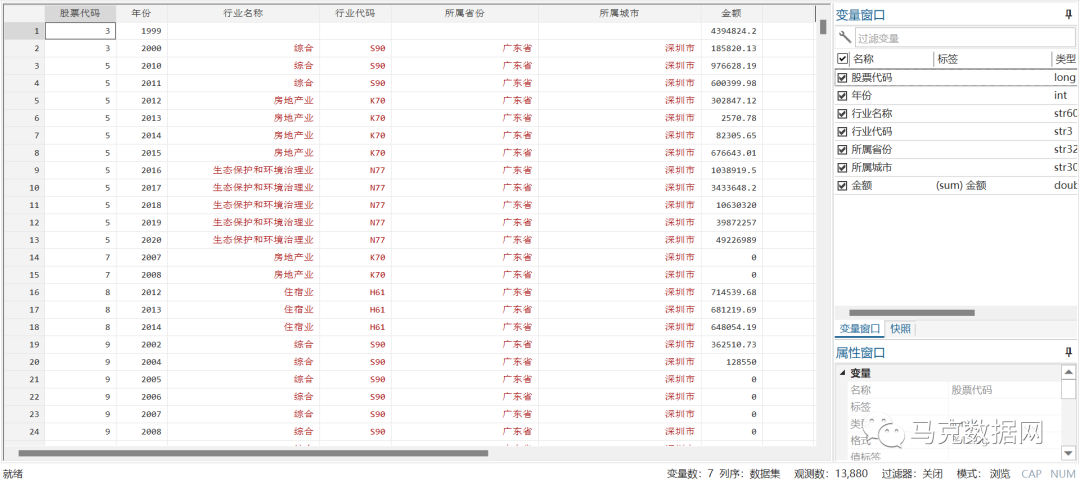Click the H61 cell in row 17
This screenshot has width=1080, height=480.
click(x=355, y=309)
